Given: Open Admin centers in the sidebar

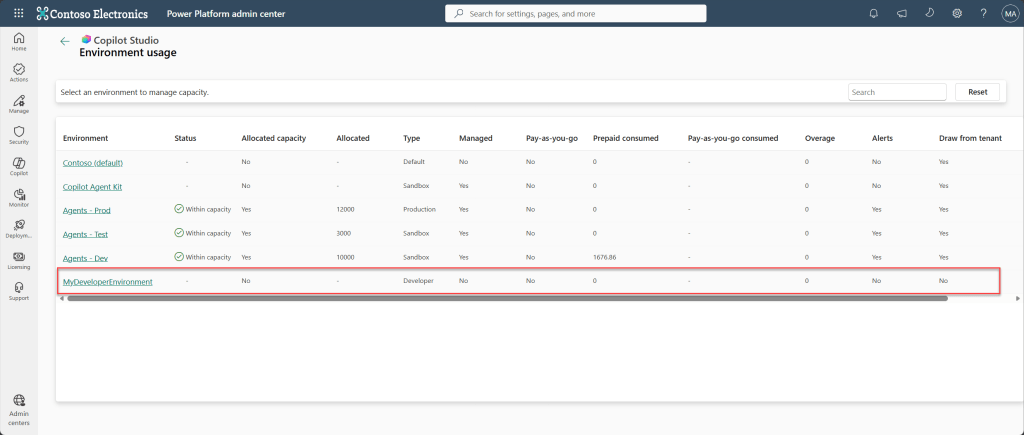Looking at the screenshot, I should coord(19,409).
